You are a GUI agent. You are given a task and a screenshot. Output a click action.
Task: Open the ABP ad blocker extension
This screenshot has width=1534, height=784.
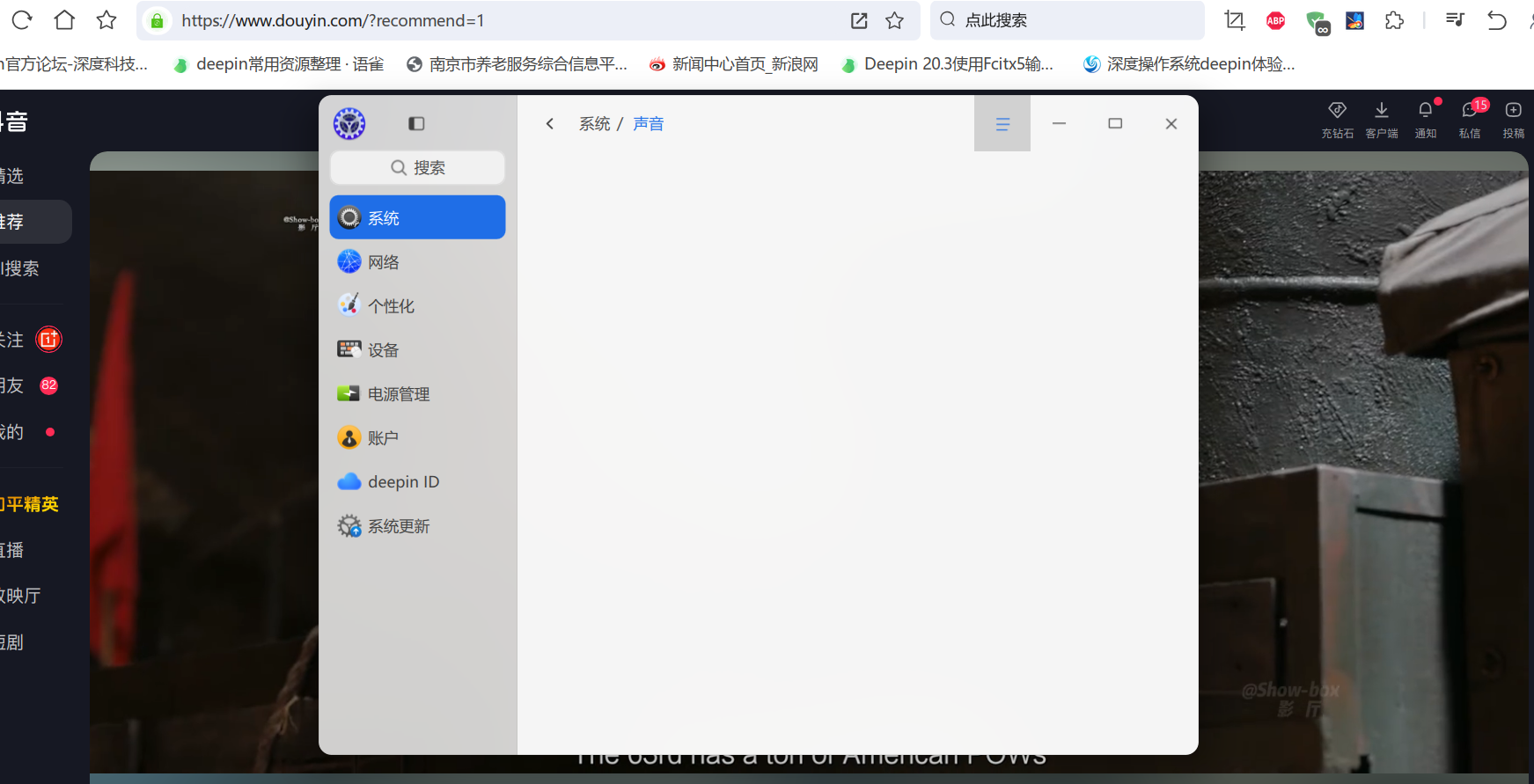(x=1275, y=20)
